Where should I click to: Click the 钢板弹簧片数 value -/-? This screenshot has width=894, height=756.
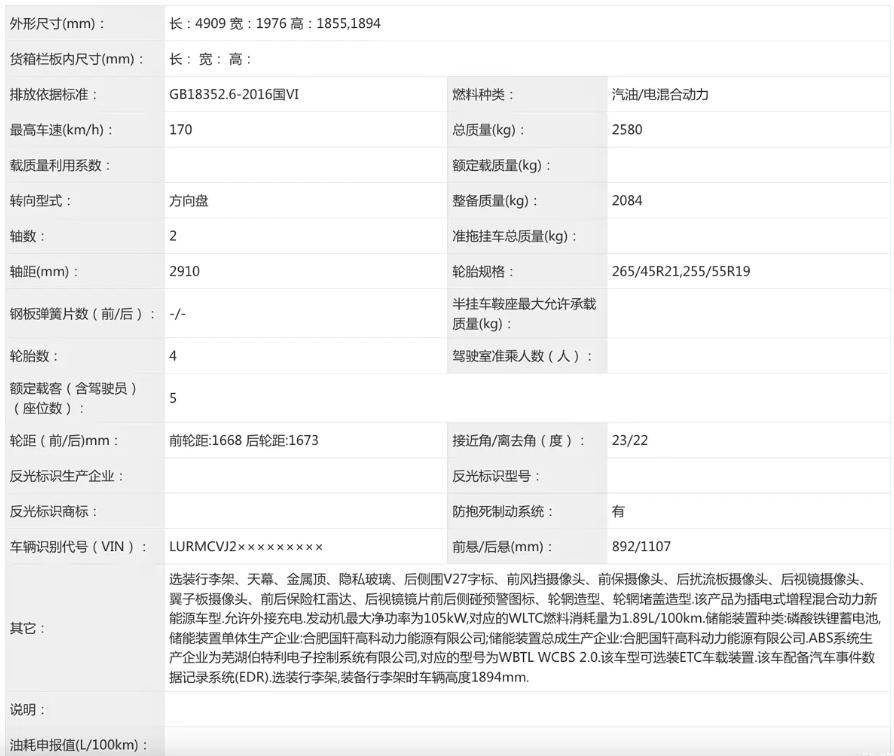[x=176, y=311]
